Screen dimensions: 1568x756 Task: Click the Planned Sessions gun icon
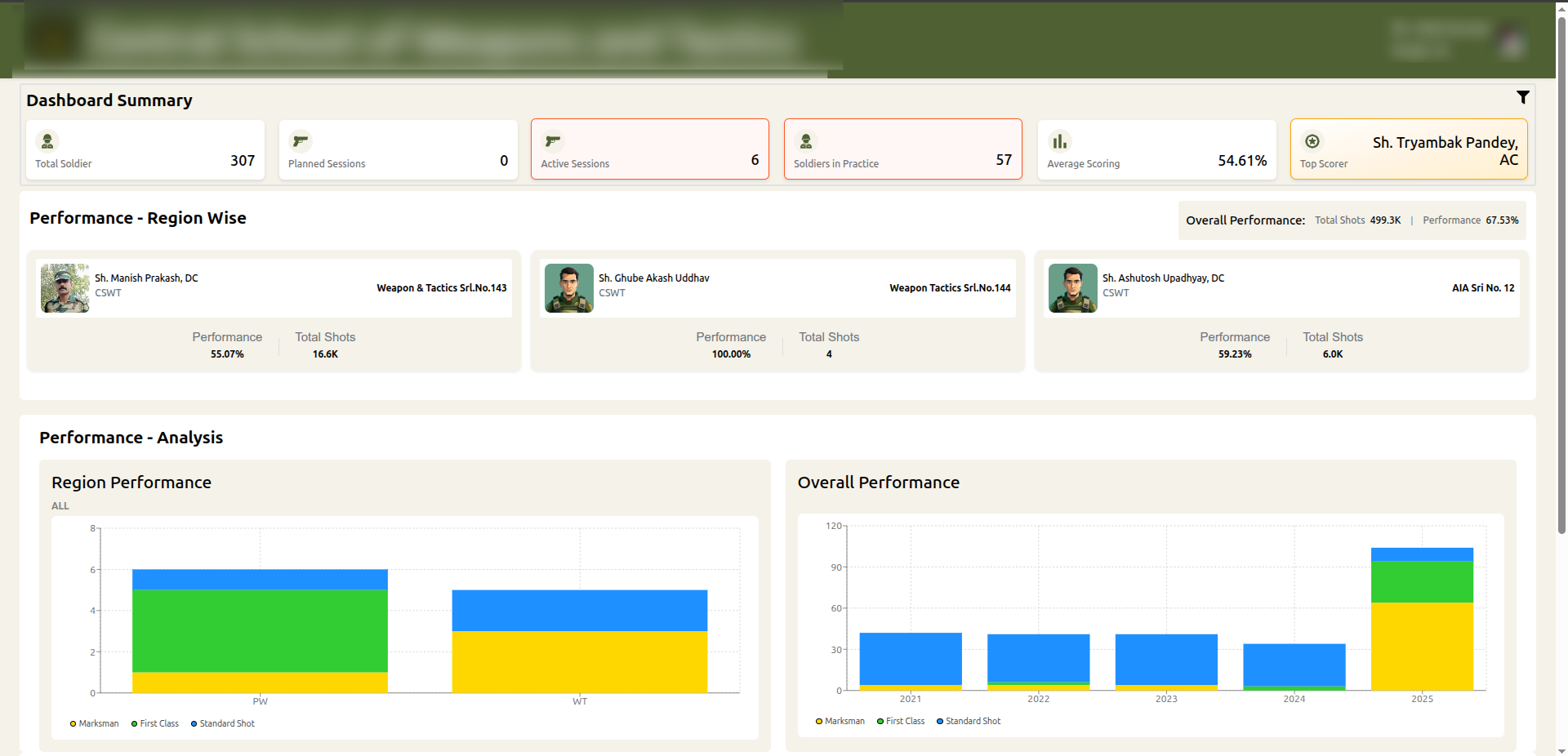pyautogui.click(x=301, y=141)
